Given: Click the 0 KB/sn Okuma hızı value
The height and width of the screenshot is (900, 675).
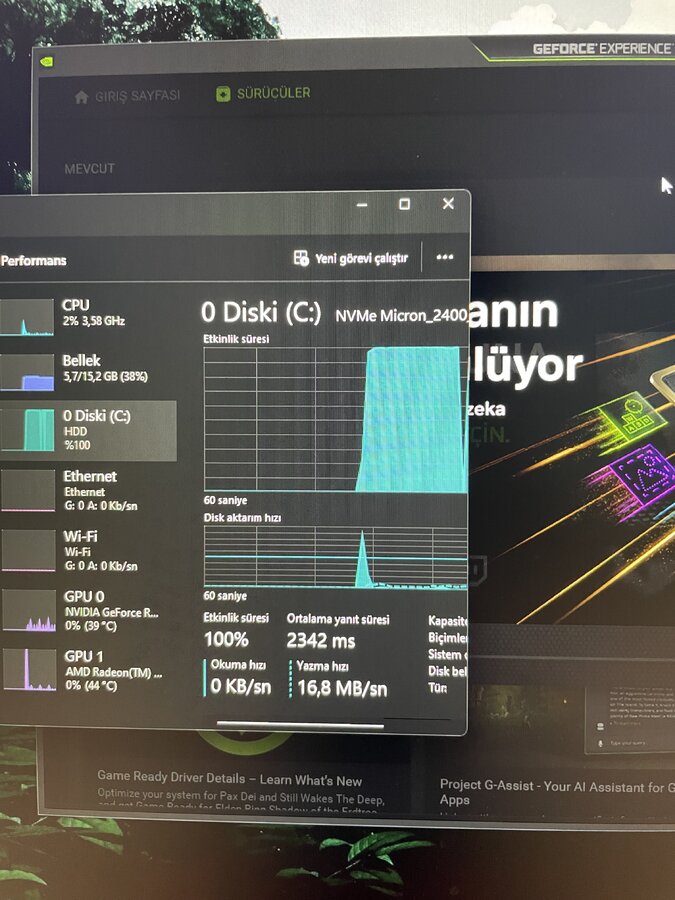Looking at the screenshot, I should [240, 685].
